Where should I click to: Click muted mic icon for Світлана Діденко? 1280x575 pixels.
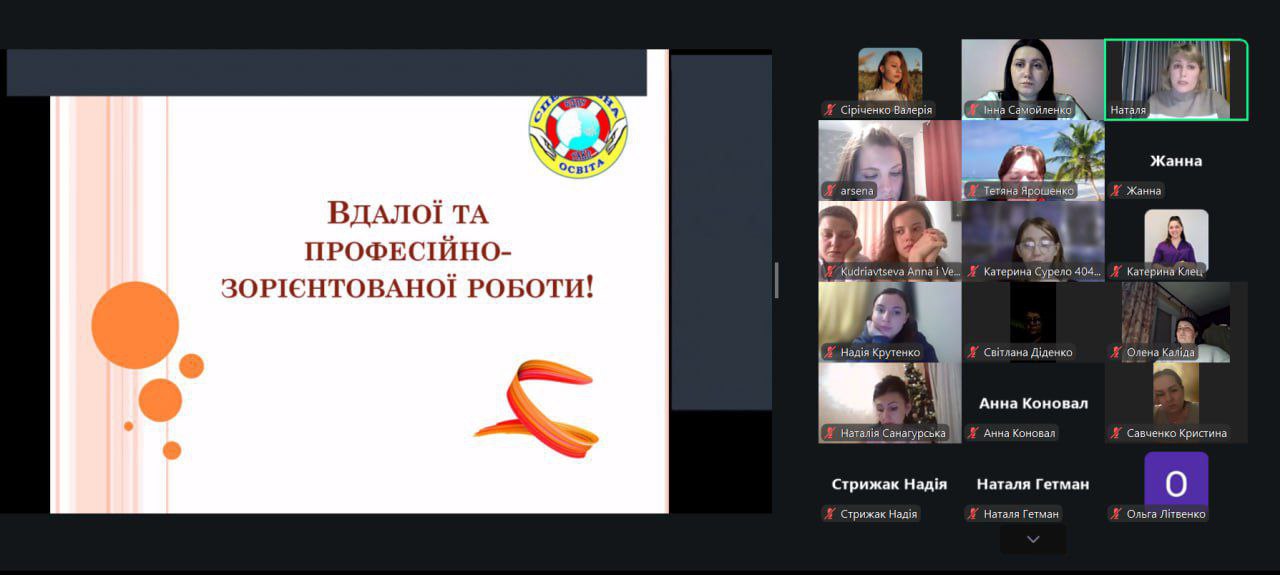pos(973,352)
